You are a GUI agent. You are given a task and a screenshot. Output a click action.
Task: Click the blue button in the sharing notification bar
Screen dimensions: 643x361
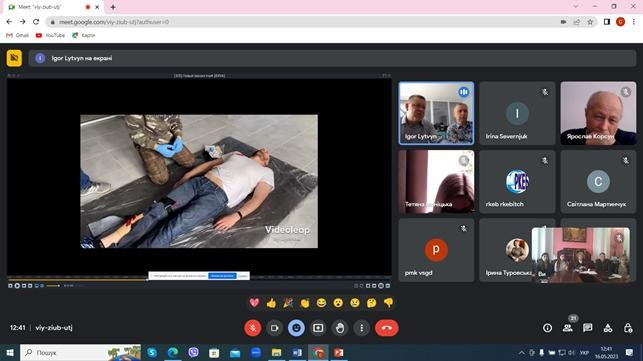coord(222,276)
